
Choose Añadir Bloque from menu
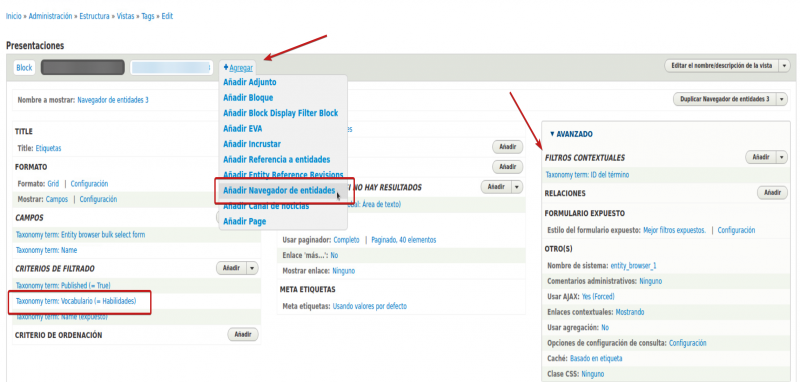coord(248,97)
